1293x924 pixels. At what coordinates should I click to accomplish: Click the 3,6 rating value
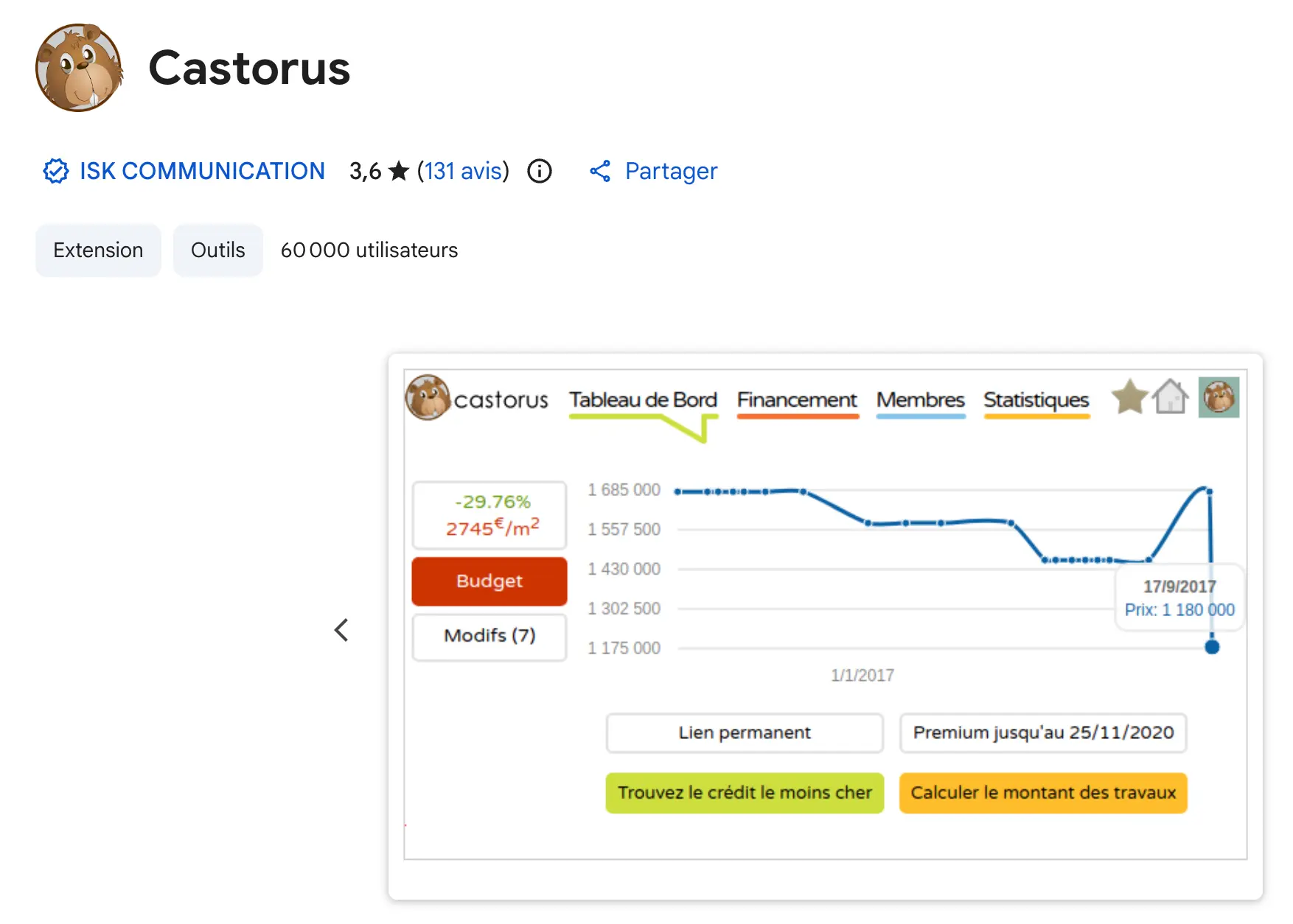click(x=365, y=171)
